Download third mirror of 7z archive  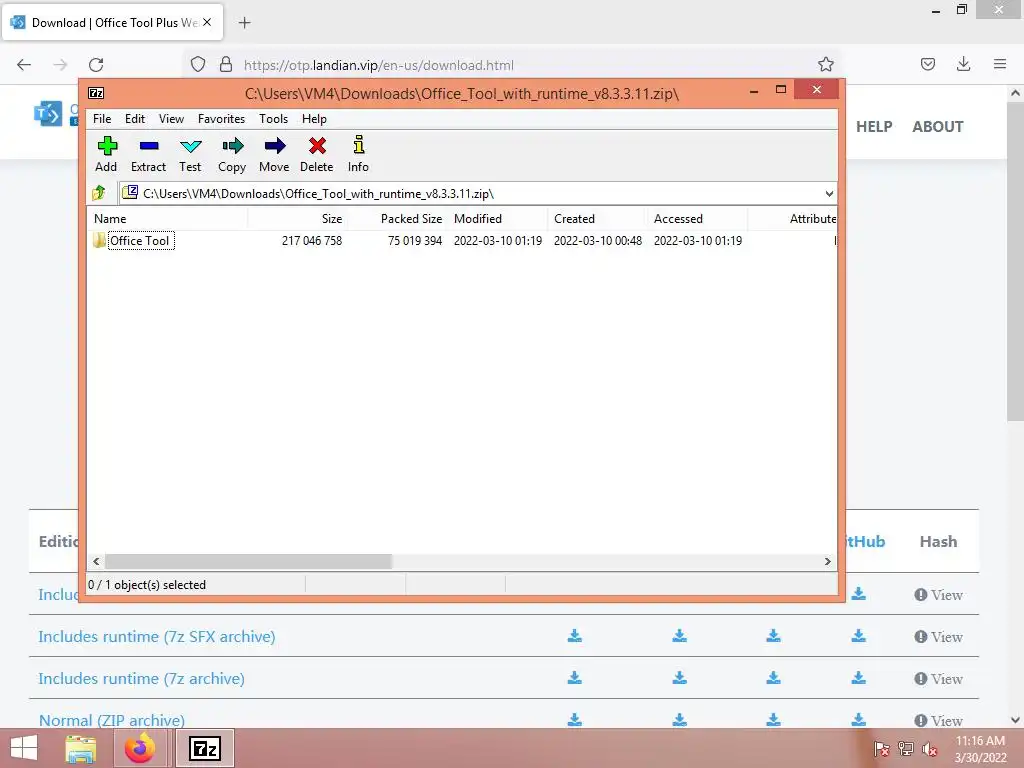click(x=774, y=678)
